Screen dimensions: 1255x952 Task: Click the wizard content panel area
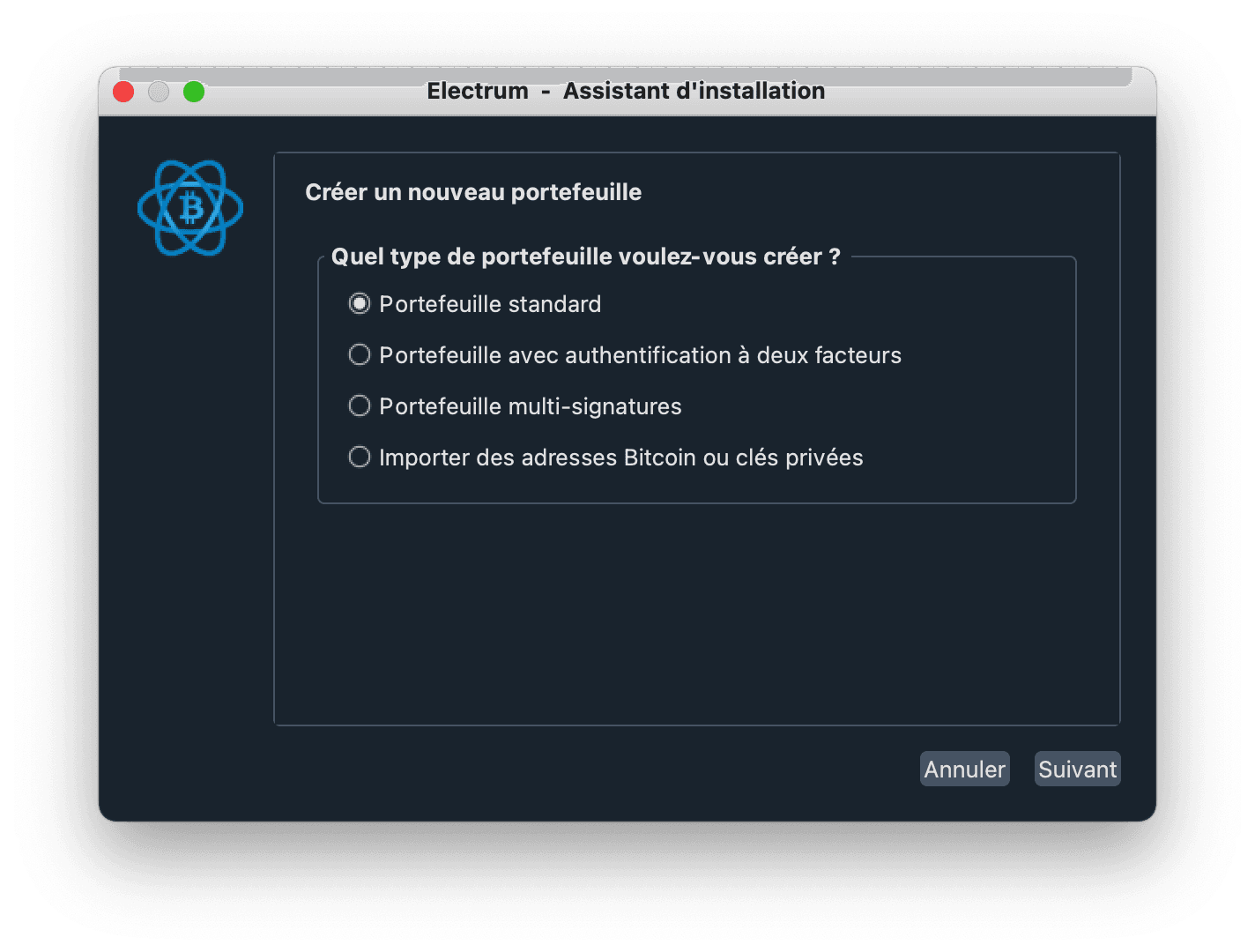point(696,617)
